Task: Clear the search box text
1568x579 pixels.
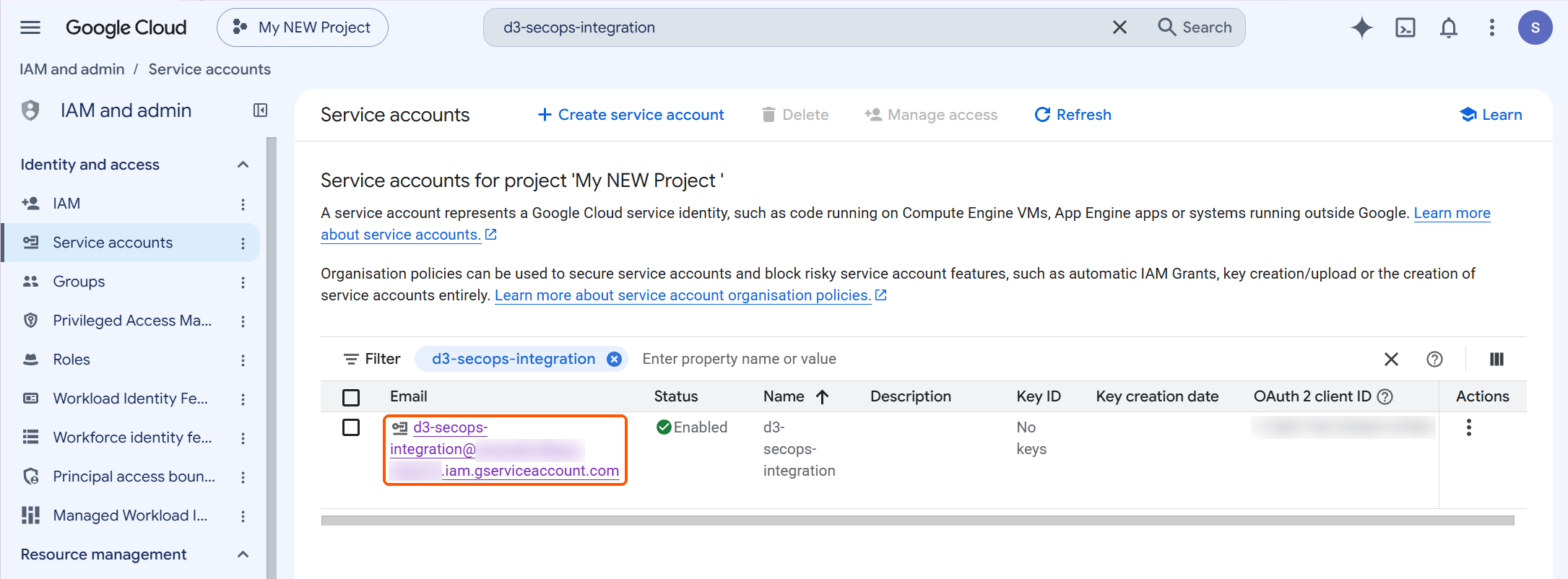Action: (1119, 27)
